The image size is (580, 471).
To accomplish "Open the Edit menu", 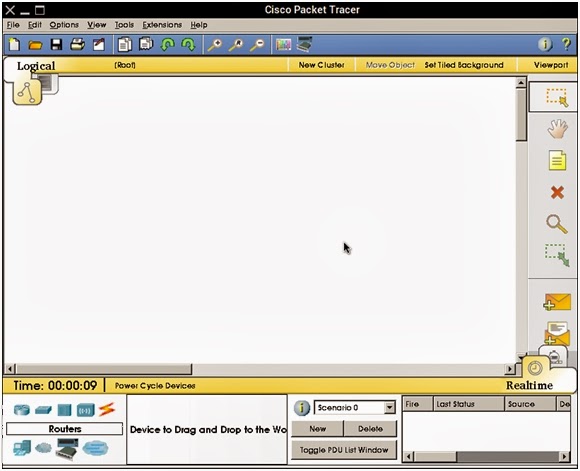I will [35, 25].
